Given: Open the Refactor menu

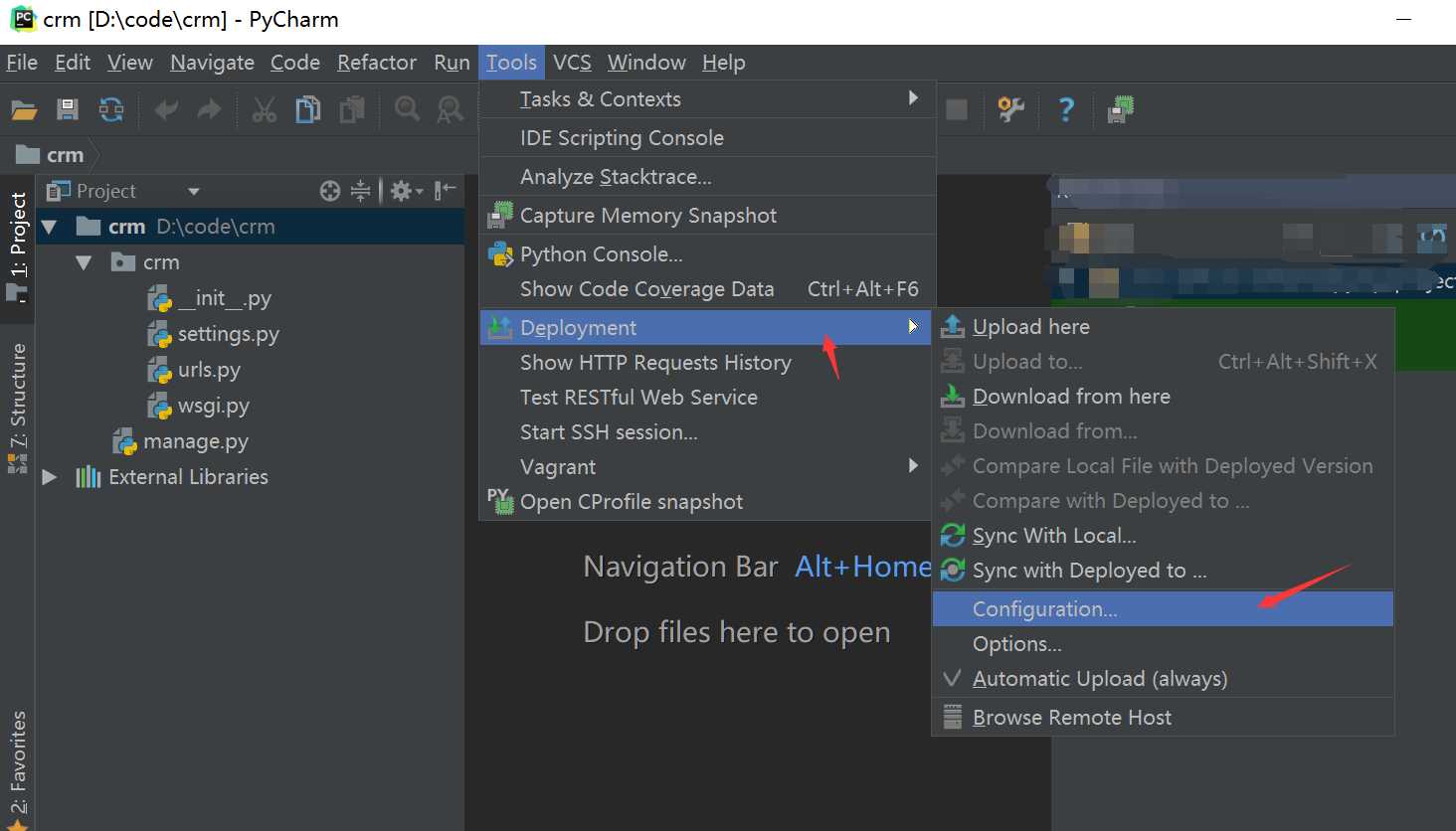Looking at the screenshot, I should tap(377, 63).
